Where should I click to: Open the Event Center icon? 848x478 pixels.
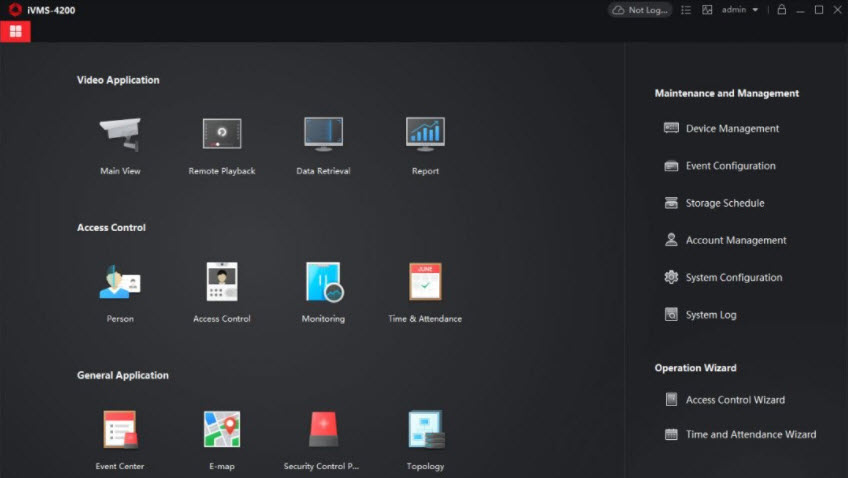(120, 429)
